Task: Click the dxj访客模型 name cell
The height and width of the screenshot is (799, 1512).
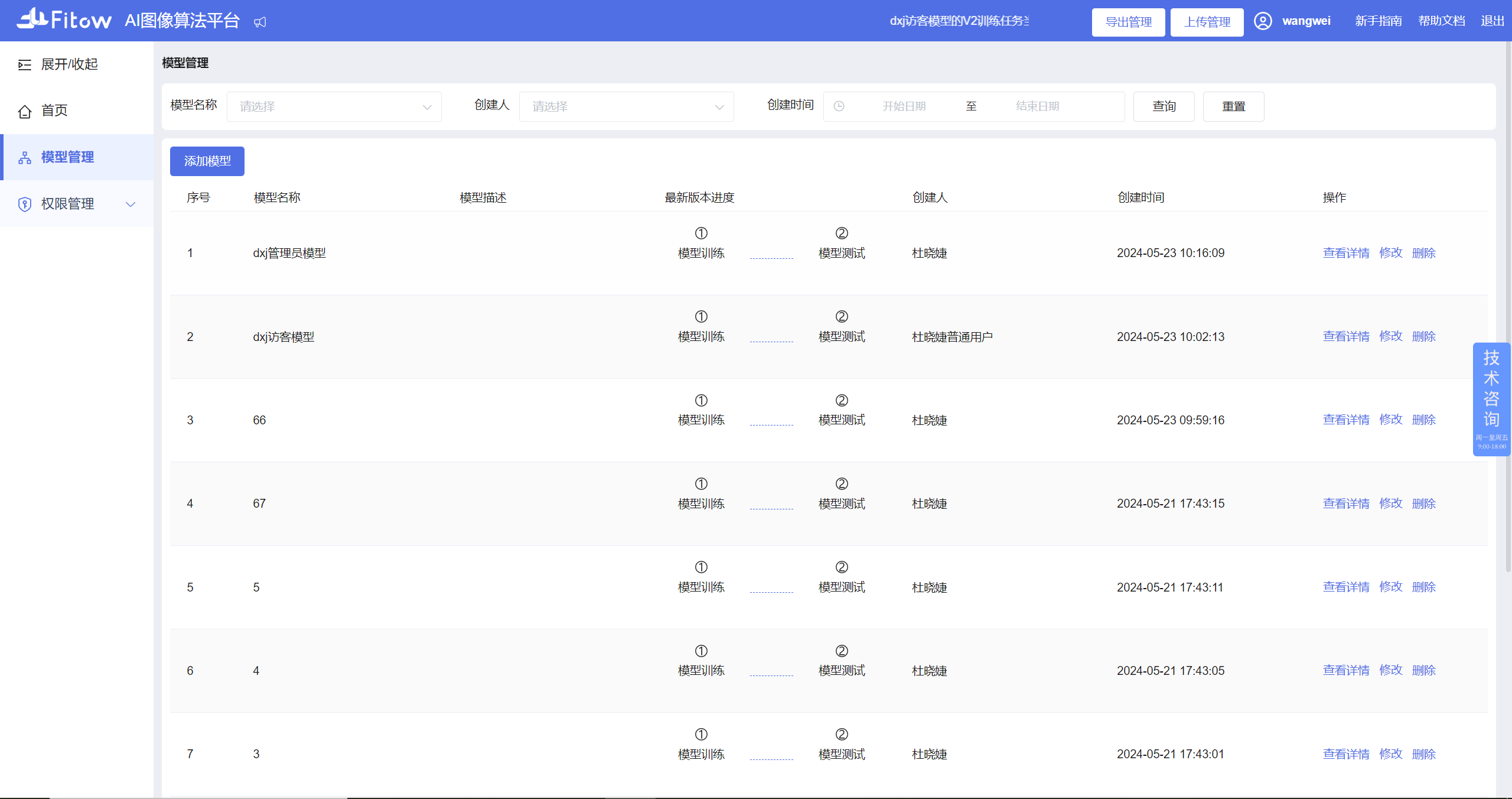Action: click(283, 337)
